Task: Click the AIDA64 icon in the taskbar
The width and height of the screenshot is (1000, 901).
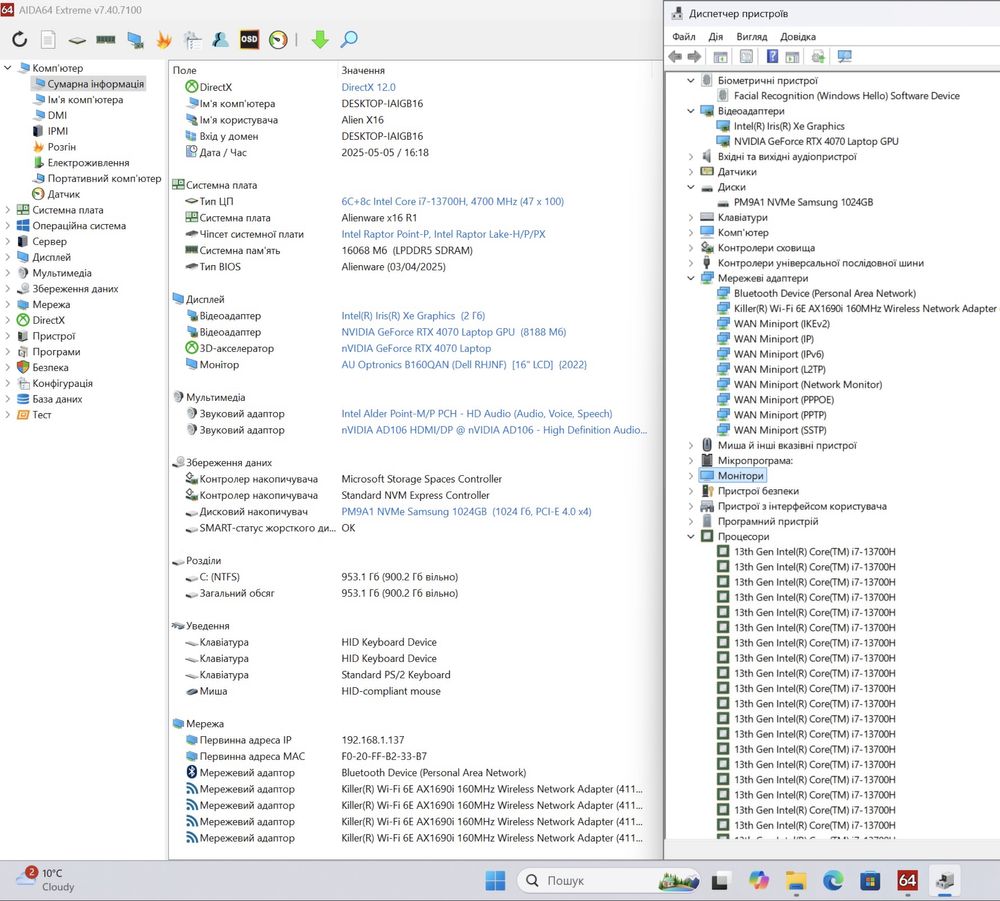Action: (x=908, y=881)
